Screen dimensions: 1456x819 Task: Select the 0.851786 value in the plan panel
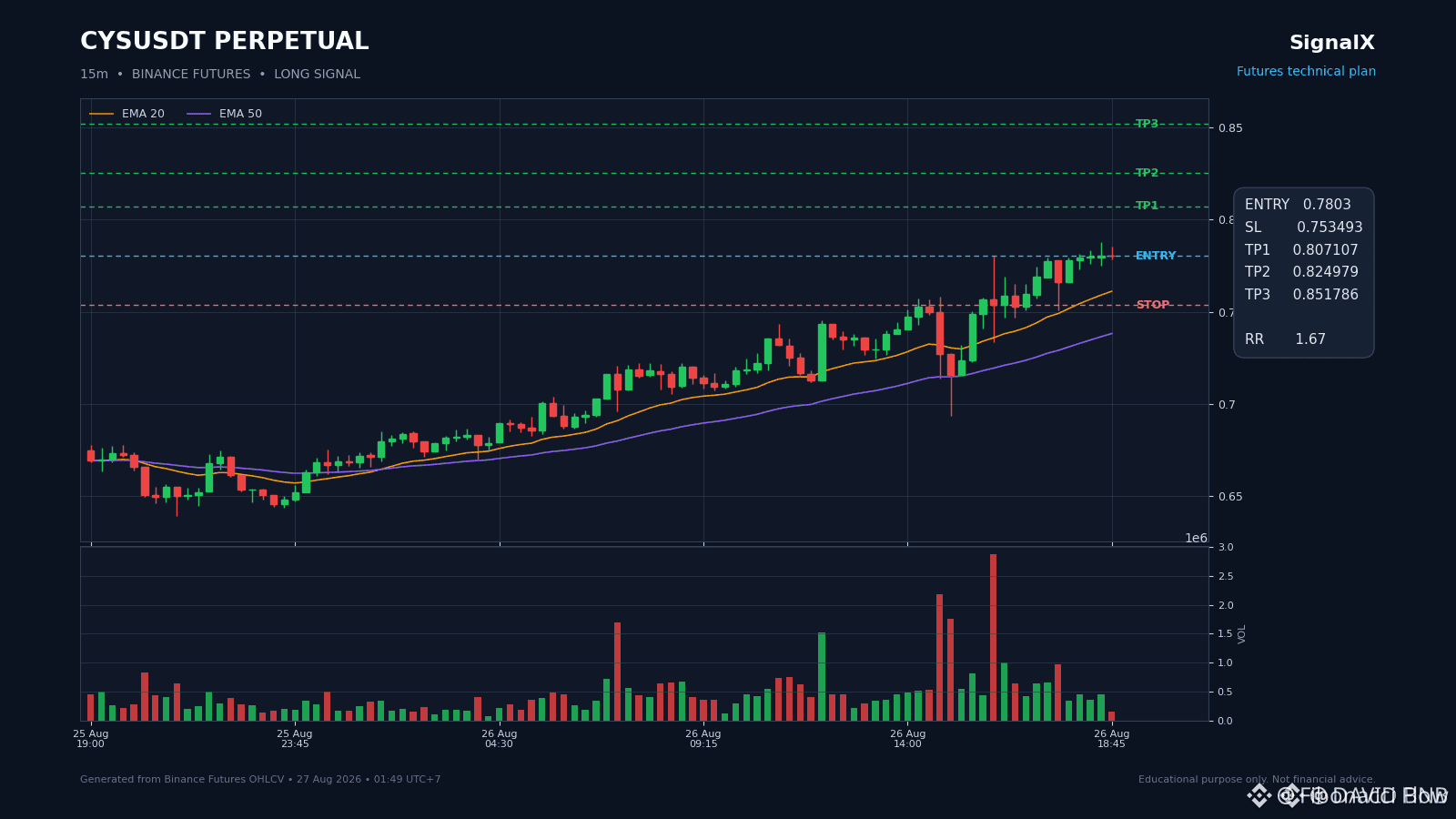pos(1325,295)
